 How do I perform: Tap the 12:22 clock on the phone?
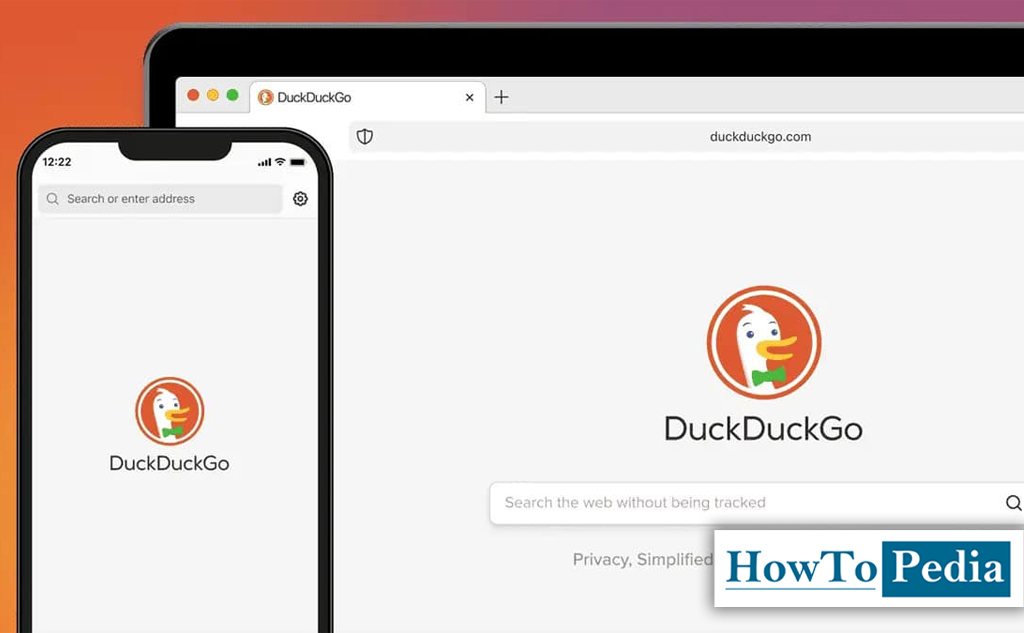57,162
